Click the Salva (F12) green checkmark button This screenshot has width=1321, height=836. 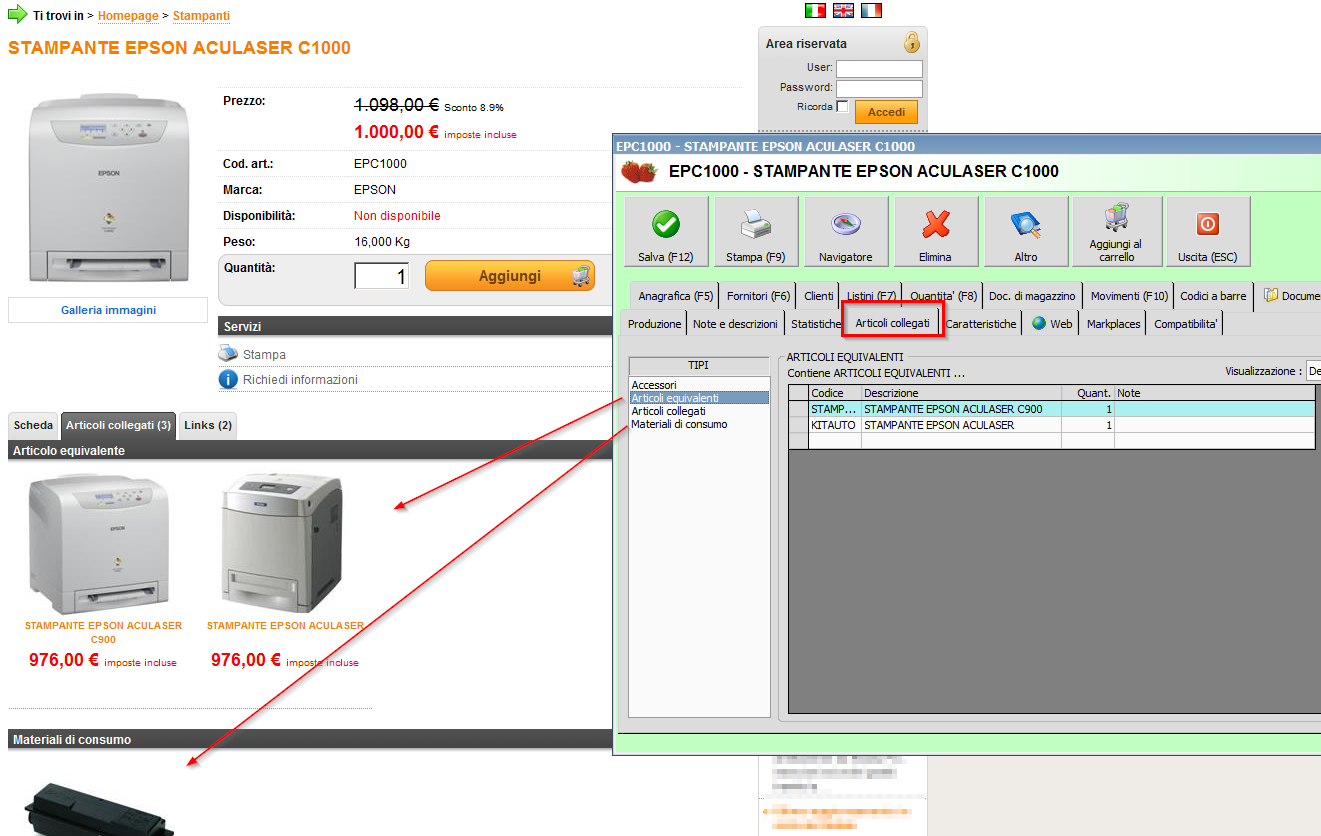point(666,232)
